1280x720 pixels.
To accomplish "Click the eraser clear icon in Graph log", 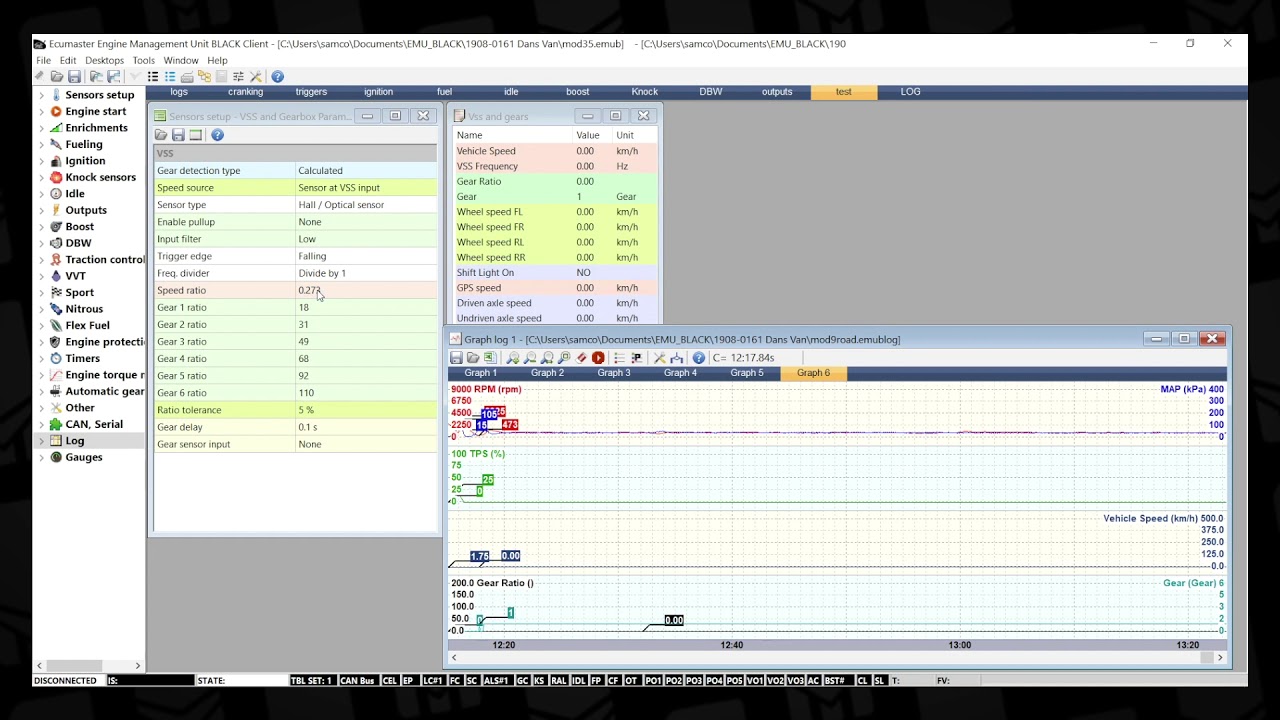I will pos(581,358).
